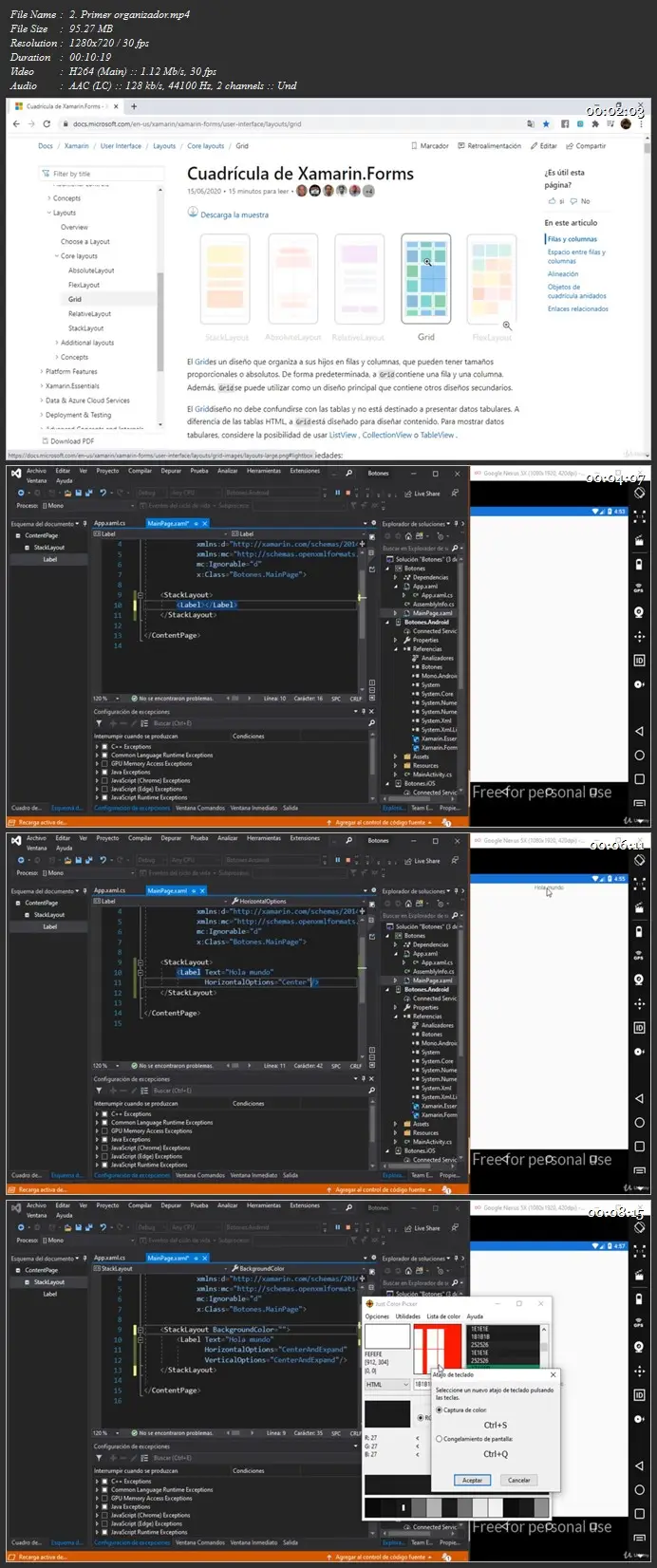Image resolution: width=657 pixels, height=1568 pixels.
Task: In 00:06:11 frame, click emulator back triangle
Action: [639, 1098]
